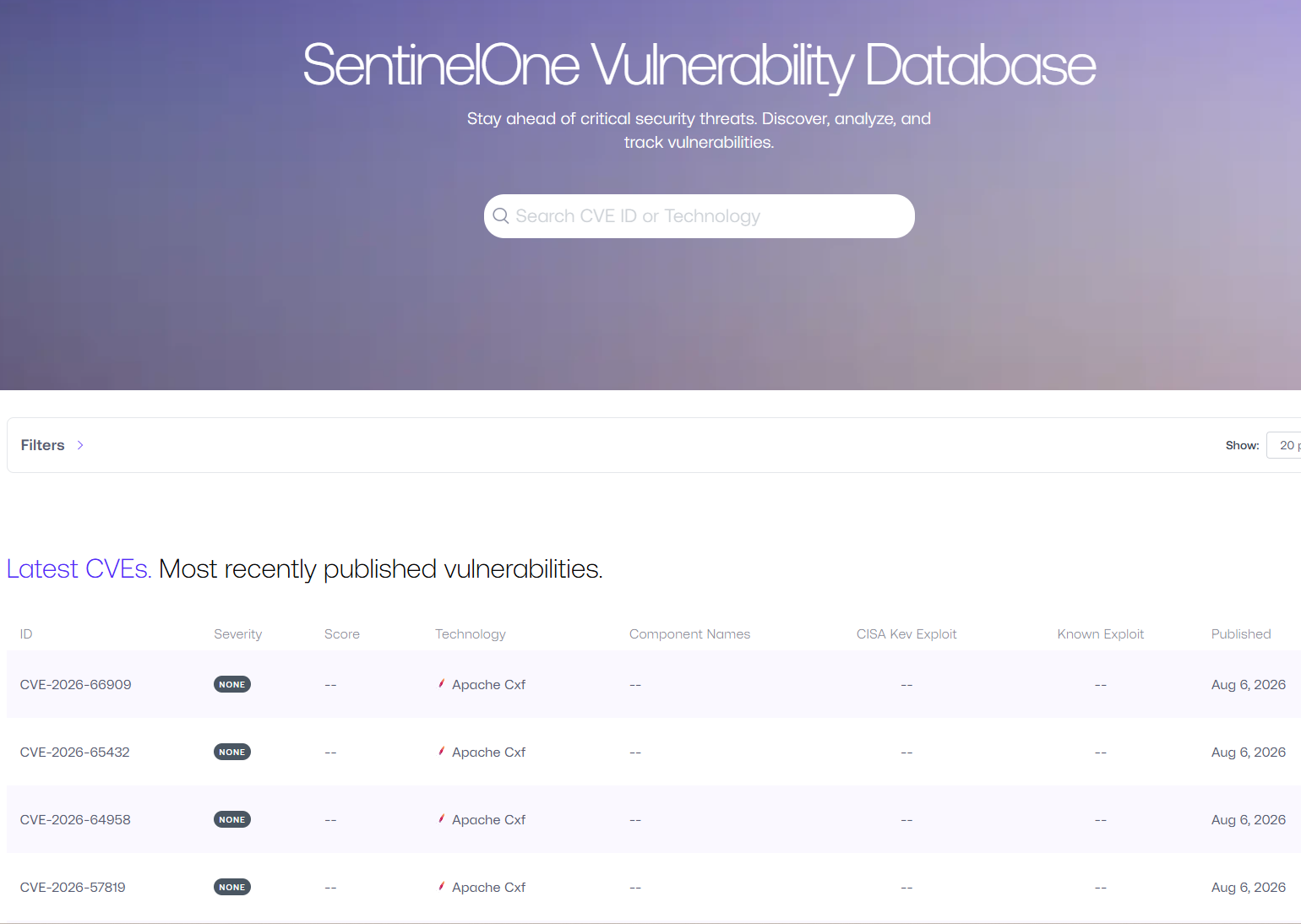Click the Apache feather icon in CVE-2026-65432 row
Image resolution: width=1301 pixels, height=924 pixels.
click(441, 751)
